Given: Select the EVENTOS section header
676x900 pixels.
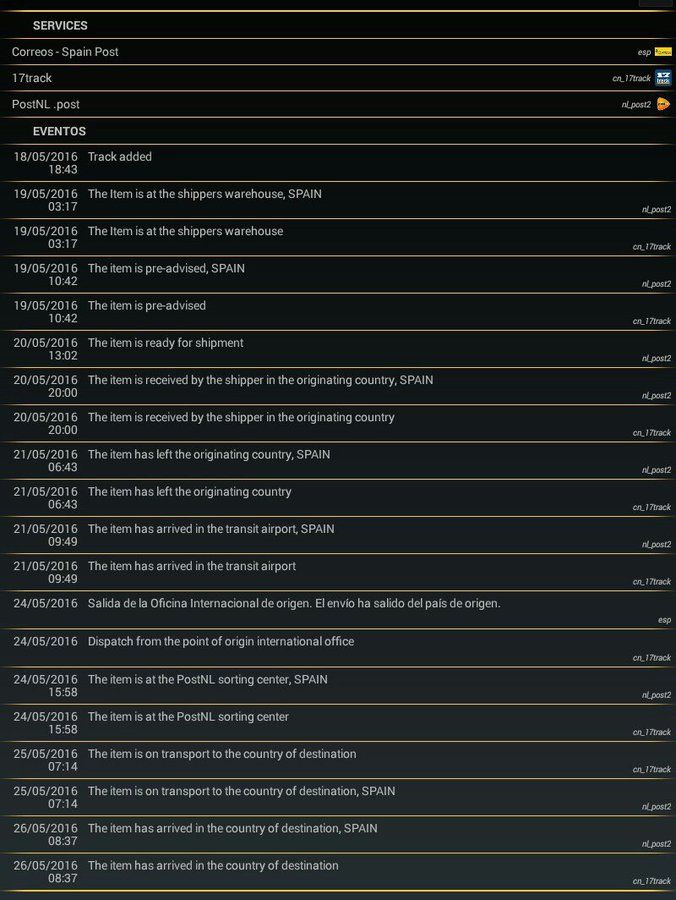Looking at the screenshot, I should tap(59, 131).
